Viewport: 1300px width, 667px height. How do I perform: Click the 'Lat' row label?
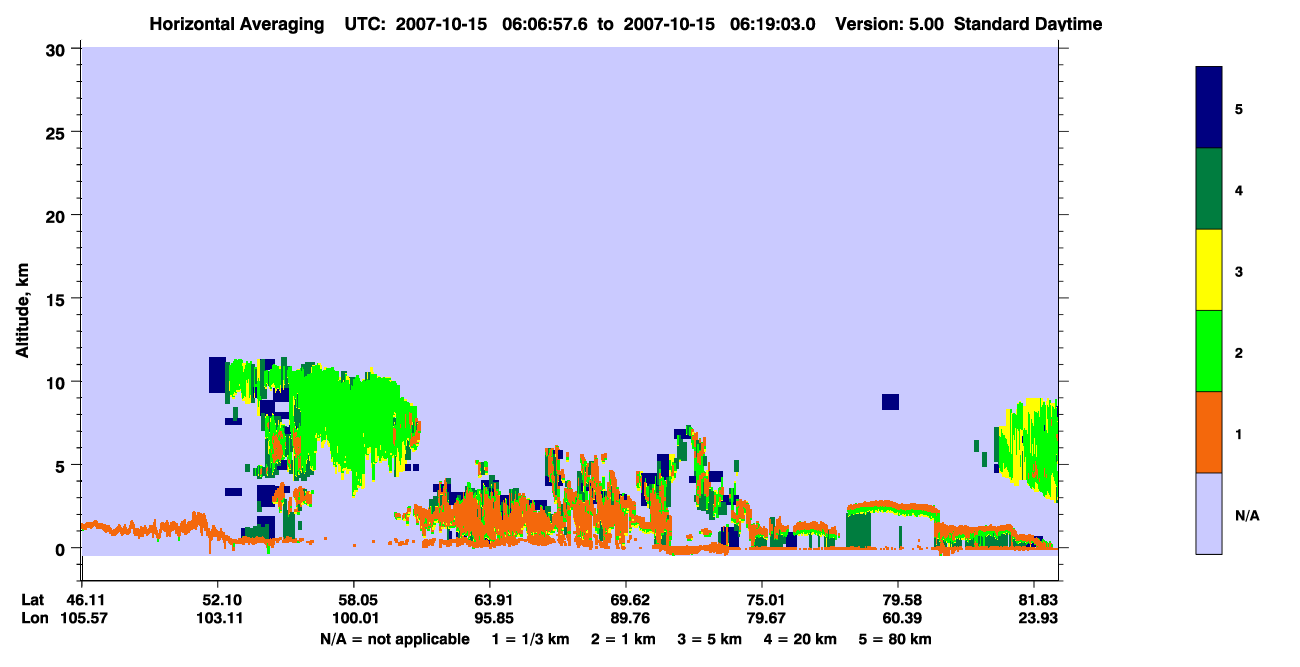(x=34, y=600)
